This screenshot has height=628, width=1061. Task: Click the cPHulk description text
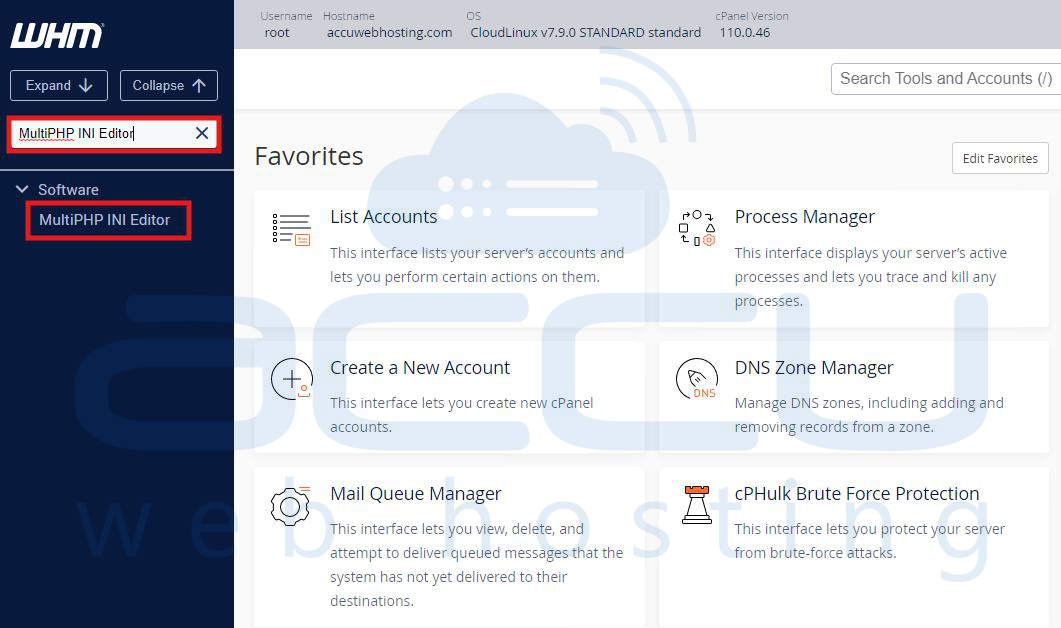click(x=870, y=541)
